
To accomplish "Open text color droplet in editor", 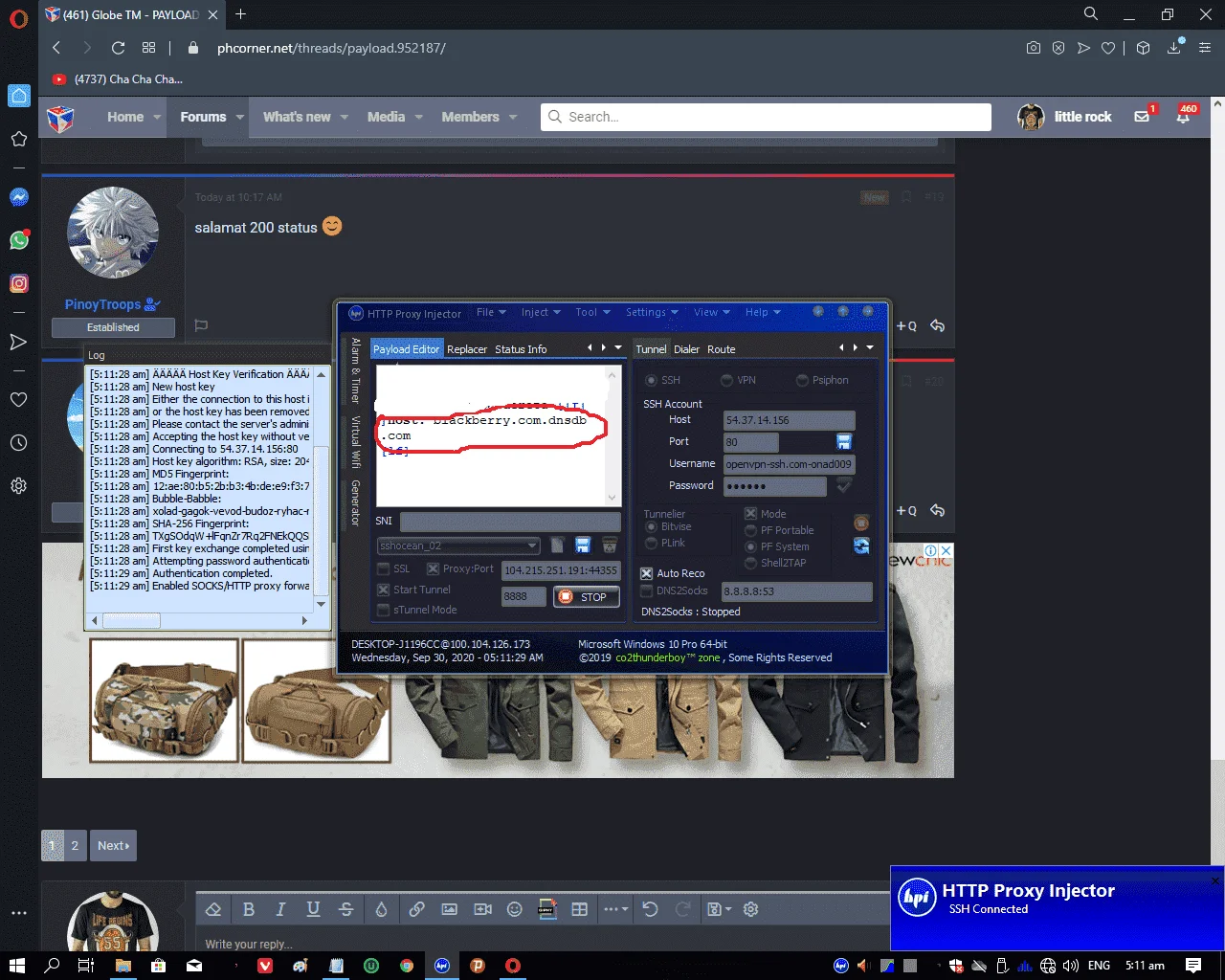I will (x=381, y=909).
